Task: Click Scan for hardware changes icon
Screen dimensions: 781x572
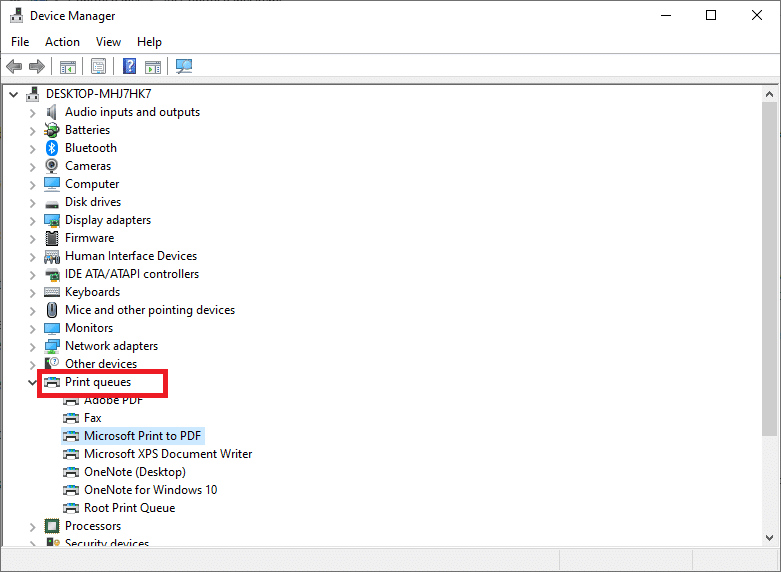Action: tap(184, 67)
